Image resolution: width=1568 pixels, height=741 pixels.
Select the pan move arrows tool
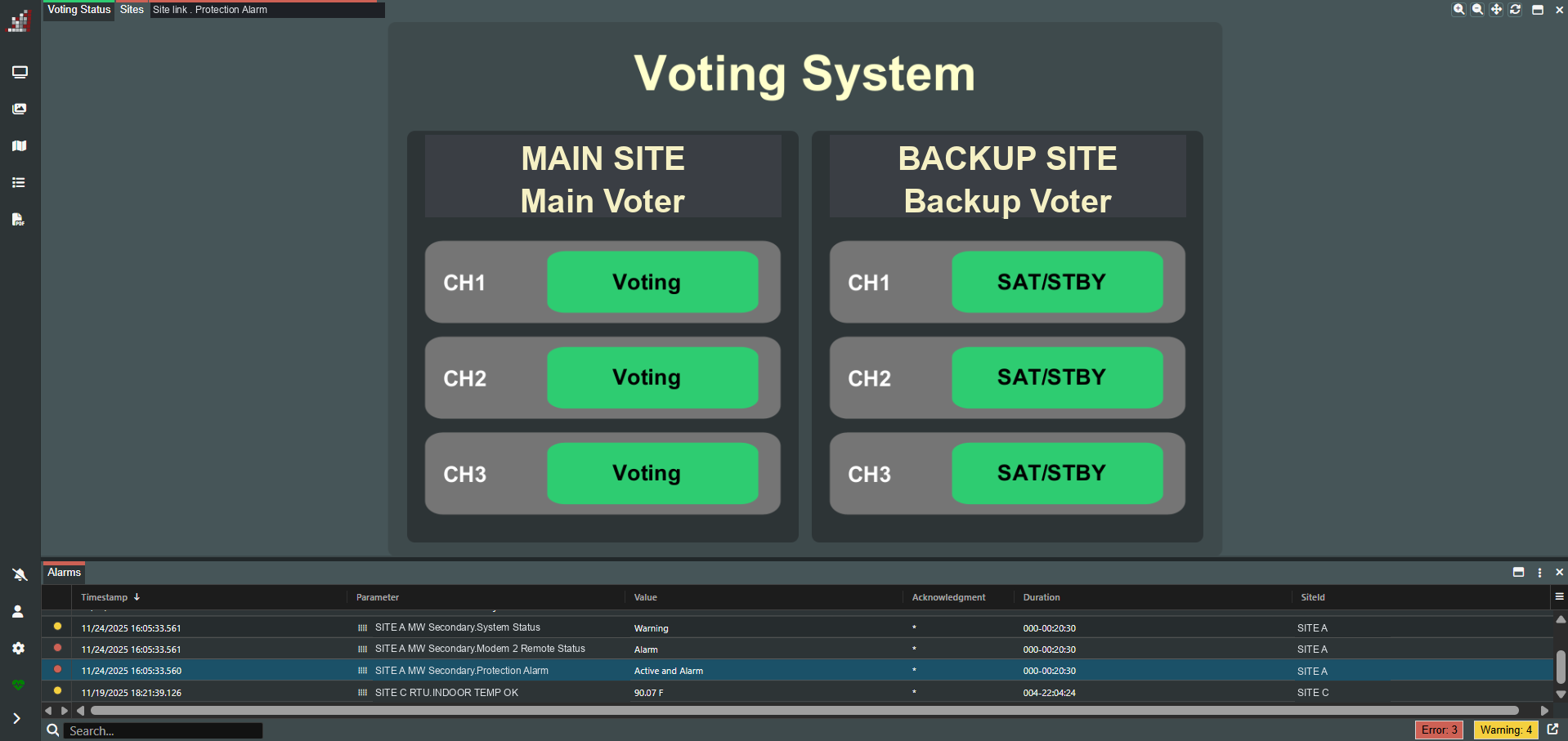1496,10
